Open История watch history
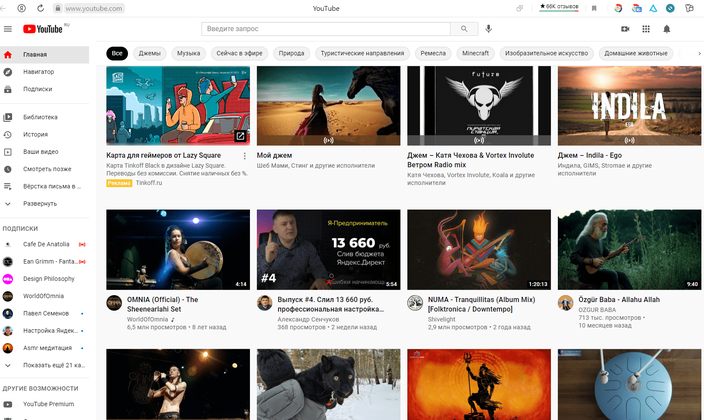The image size is (704, 420). click(x=44, y=134)
